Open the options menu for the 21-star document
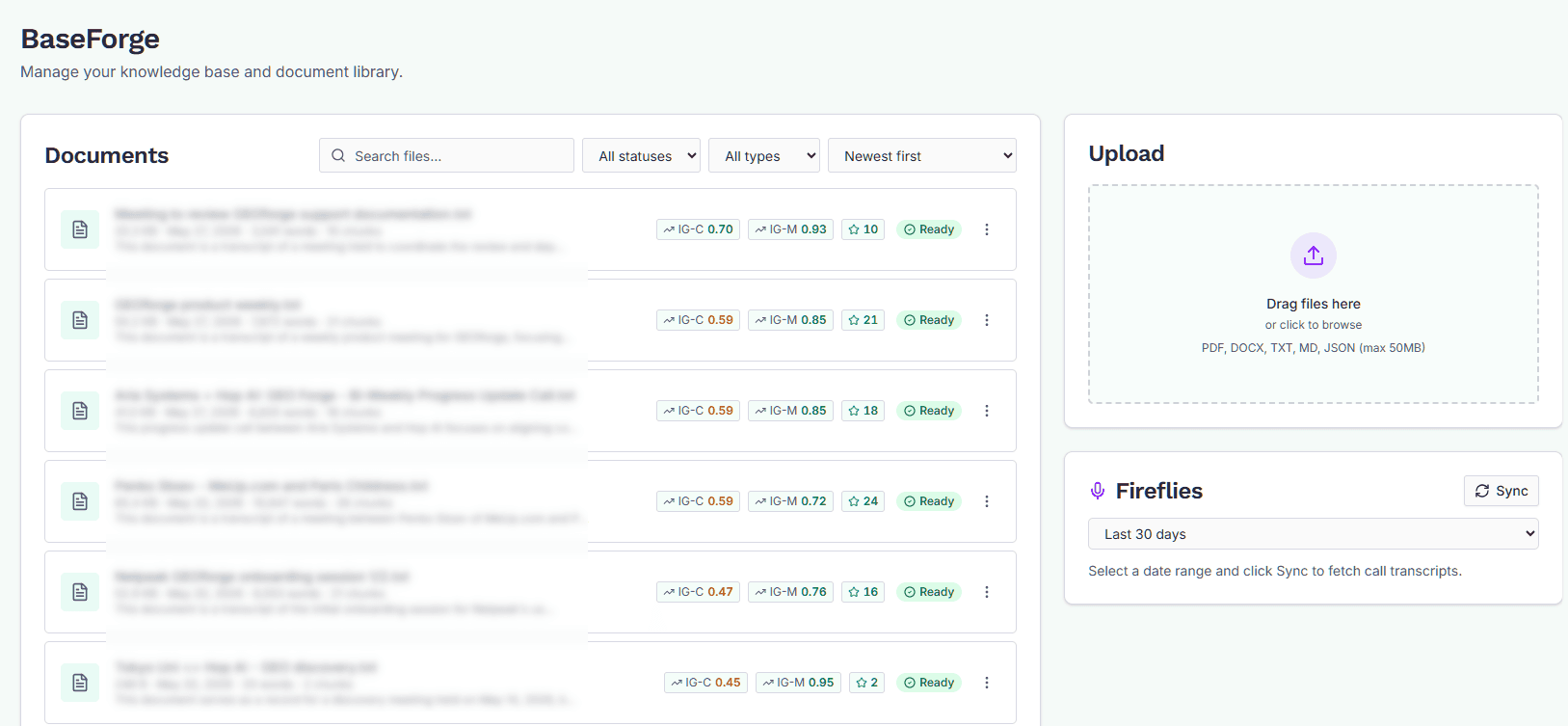Viewport: 1568px width, 726px height. point(986,320)
